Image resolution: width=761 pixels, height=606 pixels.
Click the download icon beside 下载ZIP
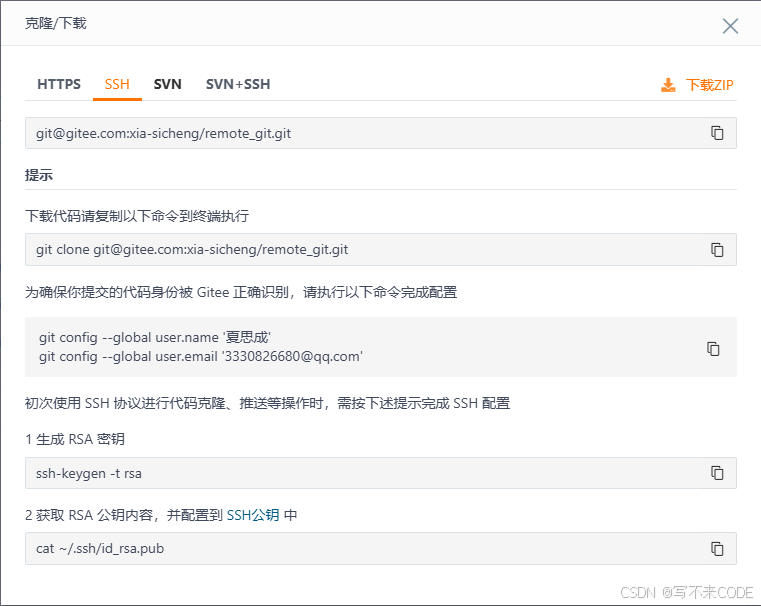click(x=668, y=85)
